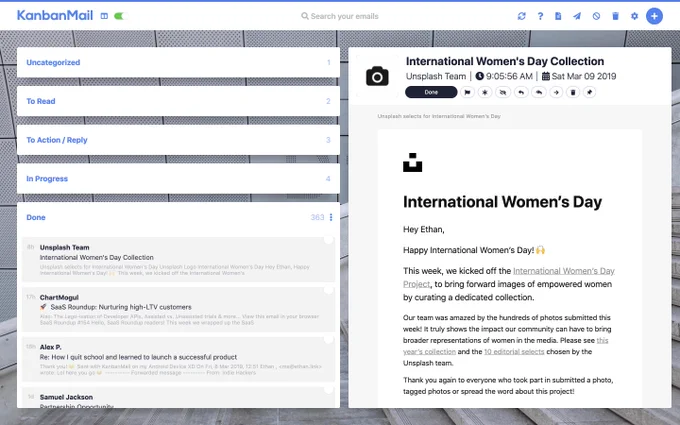Image resolution: width=680 pixels, height=425 pixels.
Task: Pin the open email
Action: coord(589,92)
